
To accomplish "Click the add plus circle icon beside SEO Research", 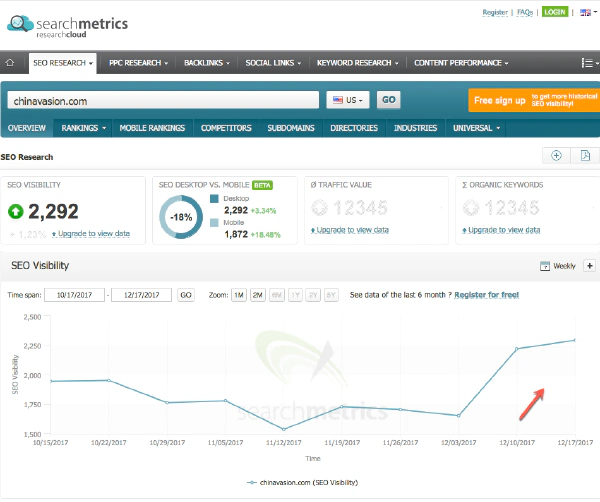I will pyautogui.click(x=556, y=155).
